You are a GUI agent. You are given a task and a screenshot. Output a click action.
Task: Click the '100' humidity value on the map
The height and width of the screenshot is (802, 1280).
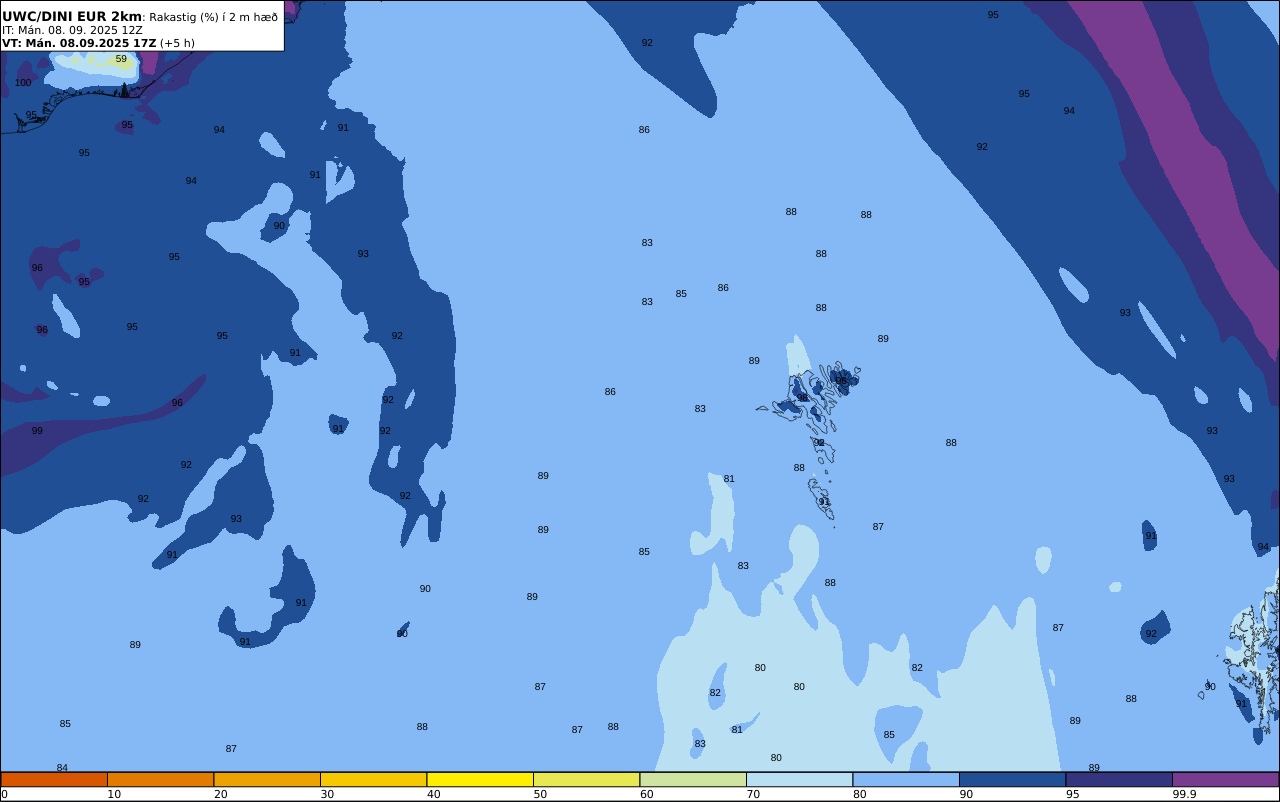23,83
